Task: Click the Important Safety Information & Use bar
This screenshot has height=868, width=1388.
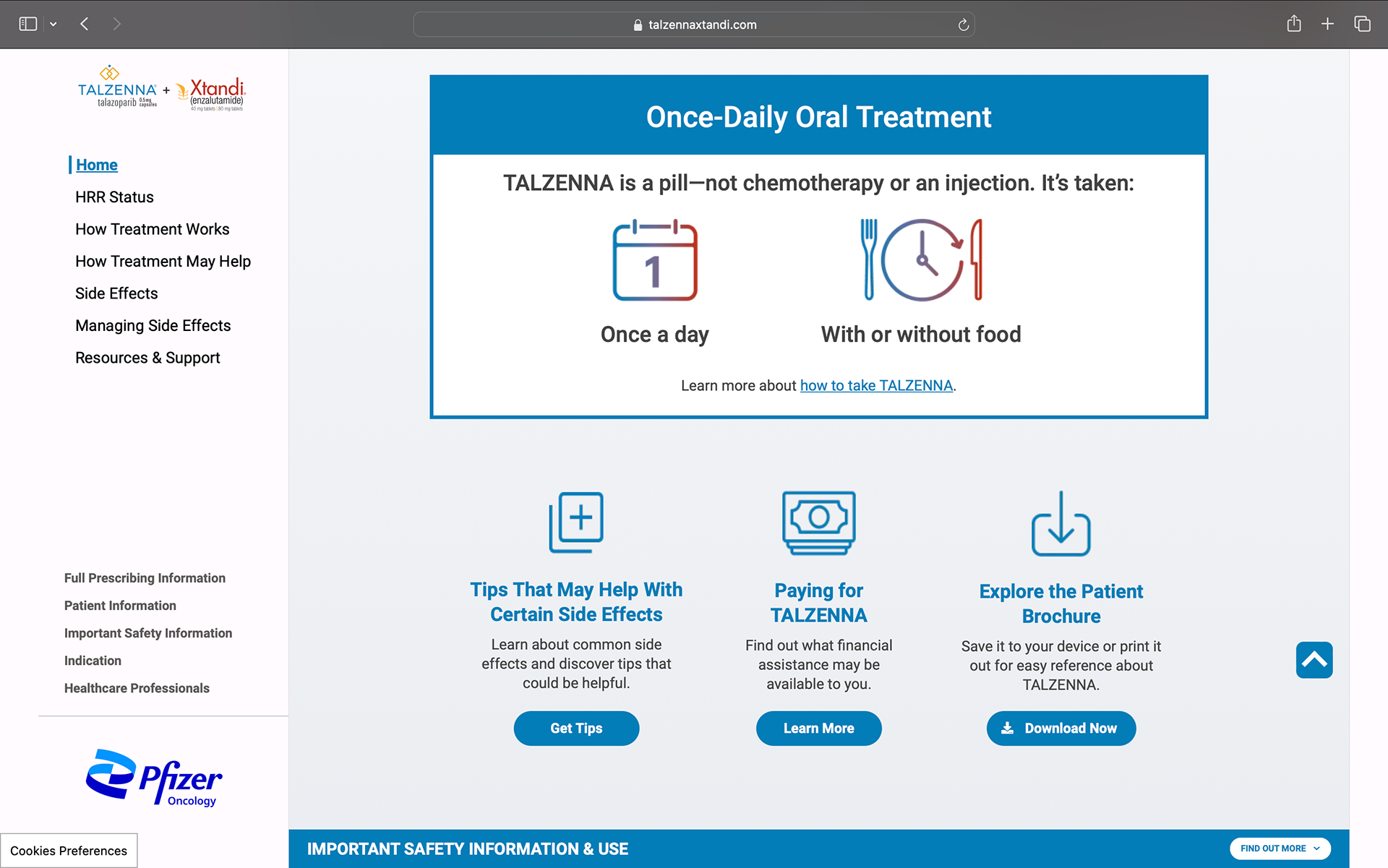Action: coord(818,848)
